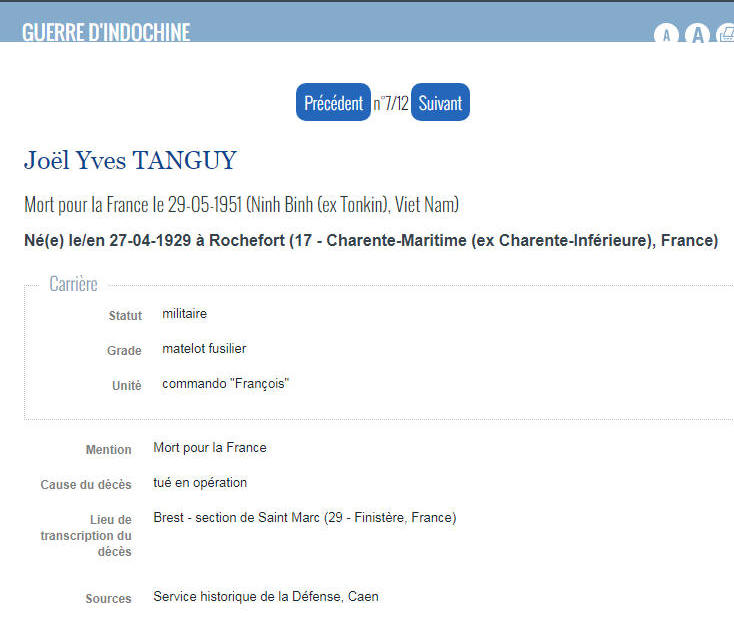Click the Guerre d'Indochine header title
Image resolution: width=734 pixels, height=617 pixels.
(106, 31)
